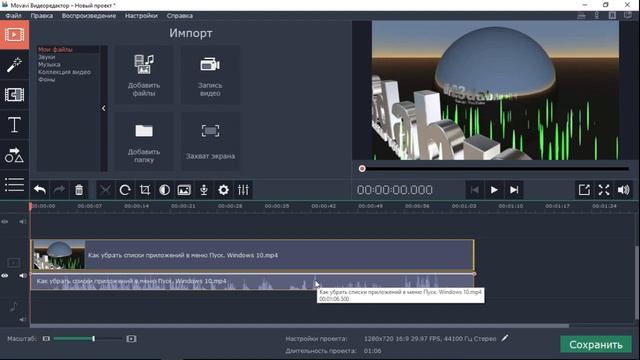Collapse the category list with left chevron

[104, 108]
